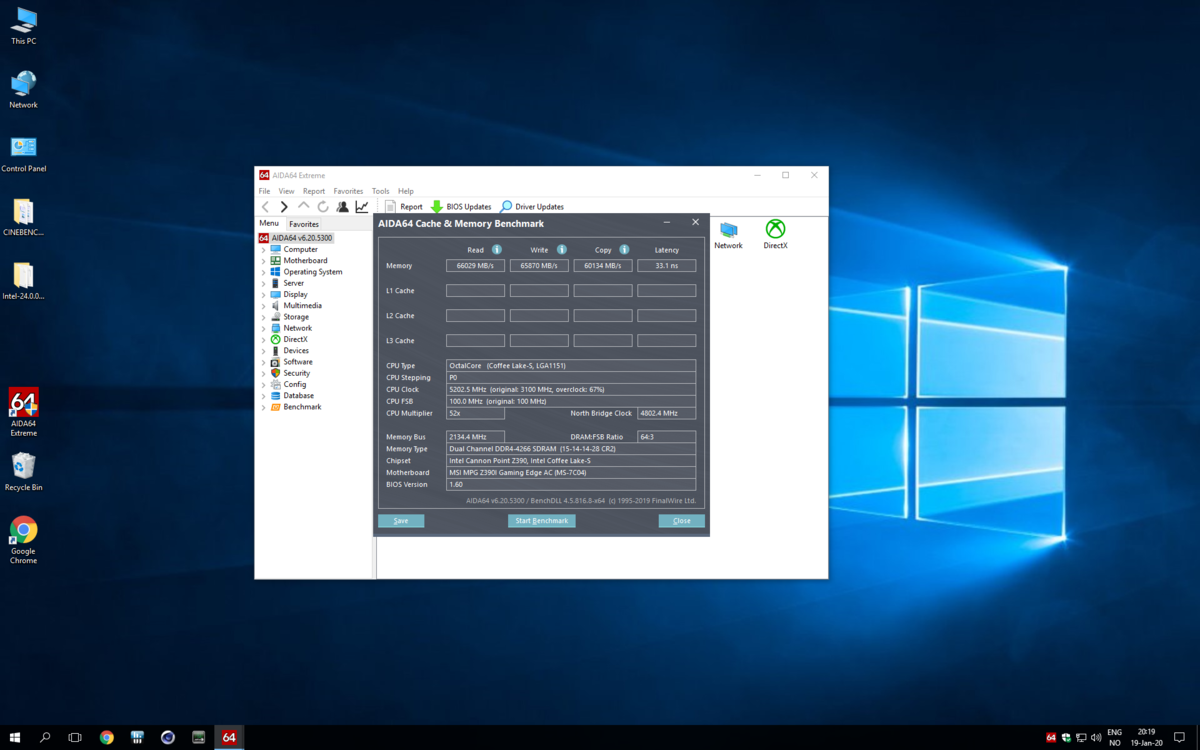
Task: Open the Help menu
Action: 405,191
